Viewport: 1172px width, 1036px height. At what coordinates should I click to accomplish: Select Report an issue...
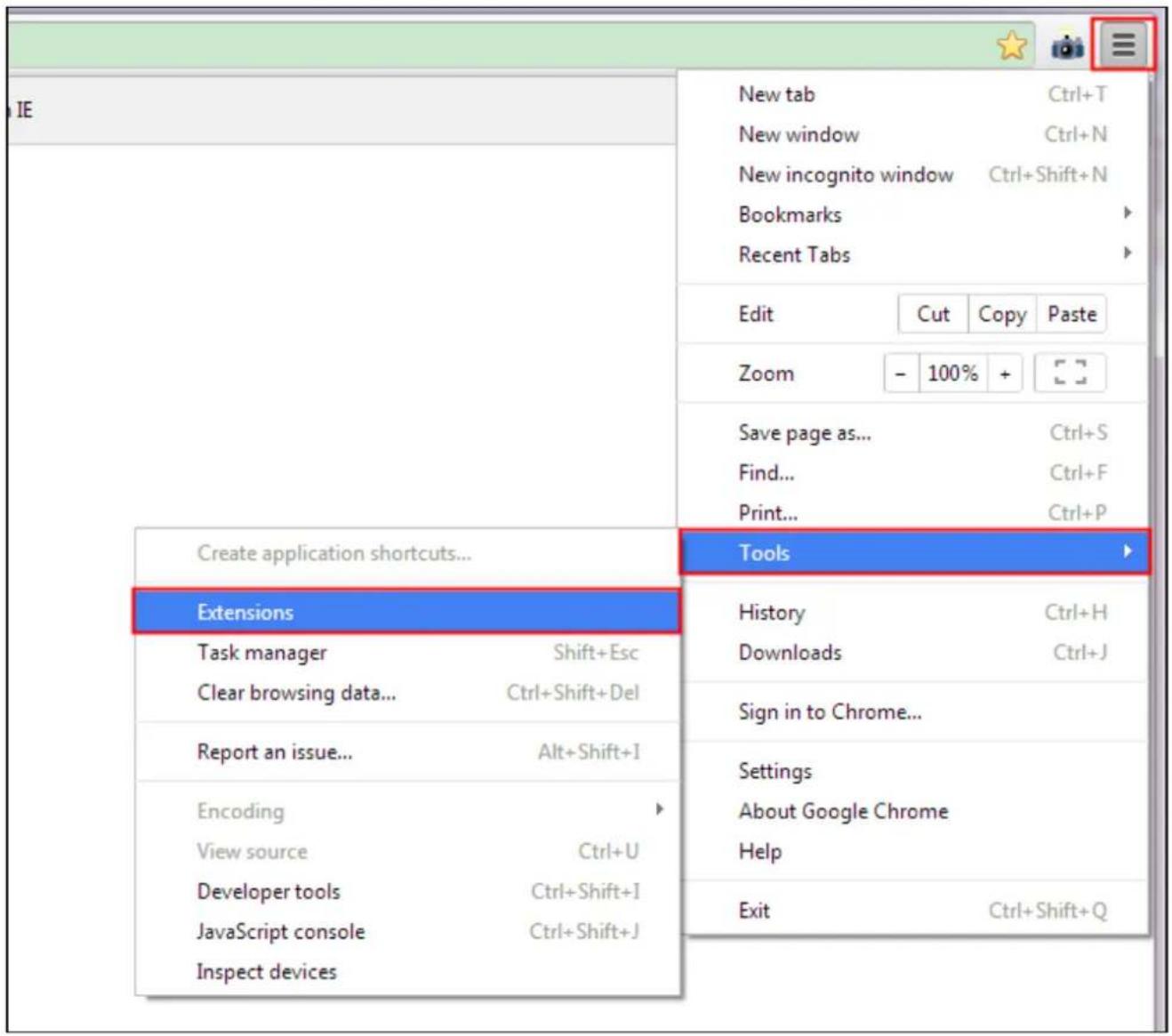[x=408, y=752]
